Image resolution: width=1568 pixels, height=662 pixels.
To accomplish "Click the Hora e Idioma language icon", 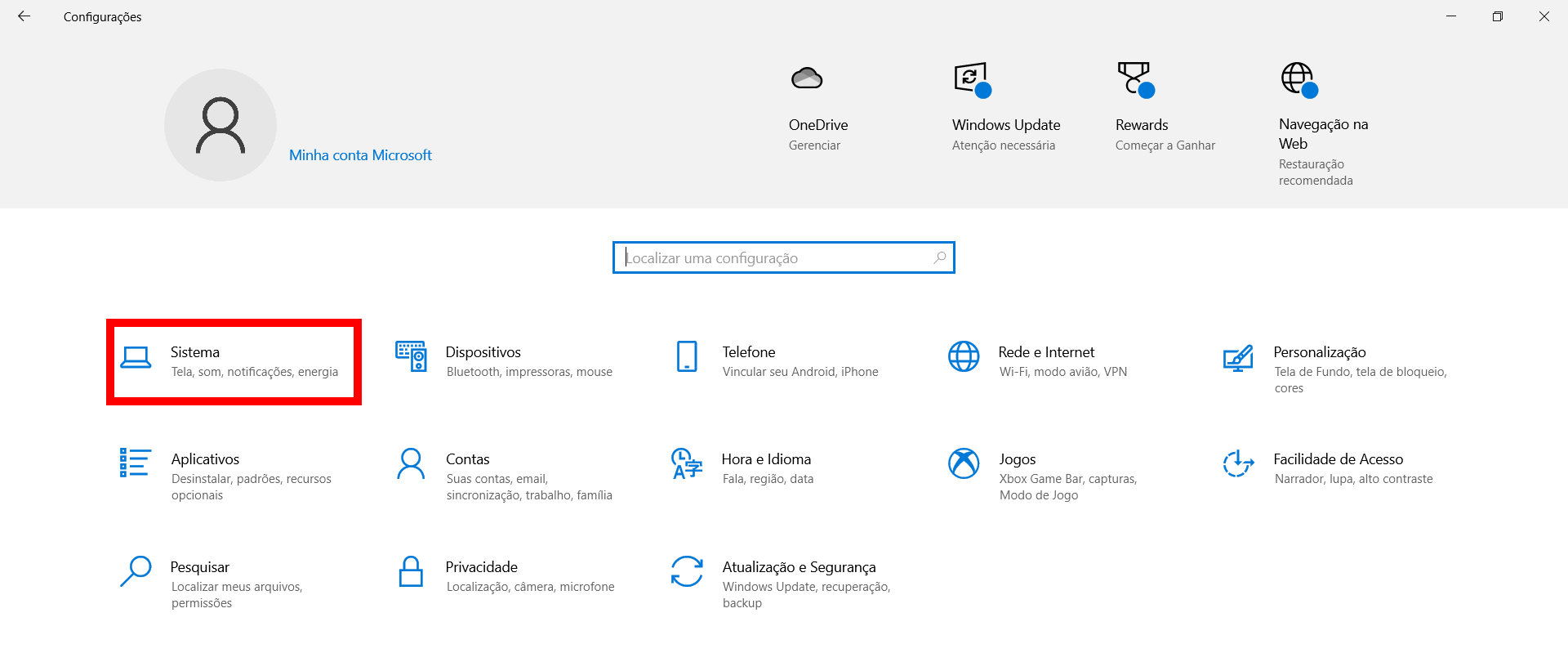I will (x=687, y=463).
